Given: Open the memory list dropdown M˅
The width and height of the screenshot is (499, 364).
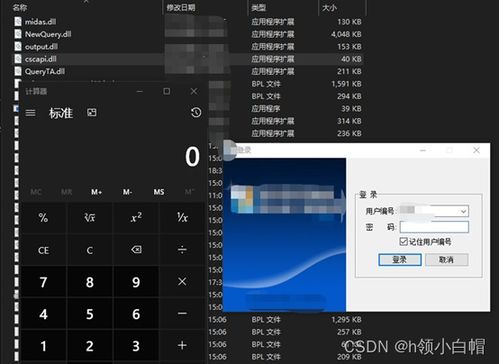Looking at the screenshot, I should 189,192.
